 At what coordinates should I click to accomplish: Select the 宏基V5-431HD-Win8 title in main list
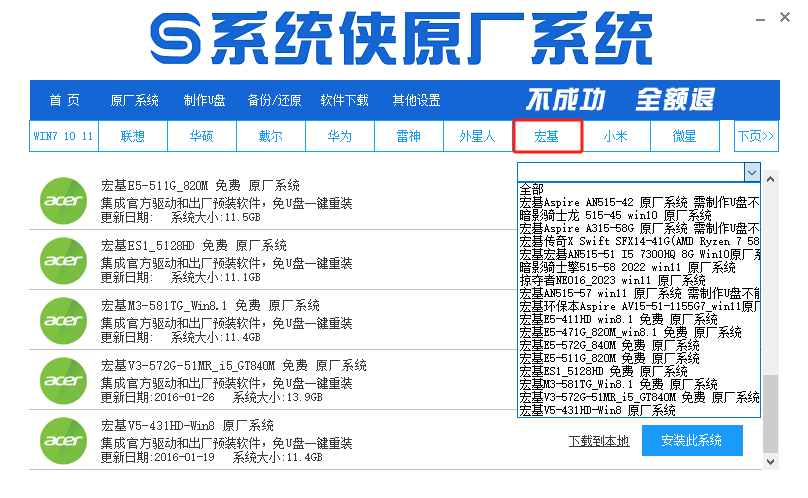coord(187,426)
